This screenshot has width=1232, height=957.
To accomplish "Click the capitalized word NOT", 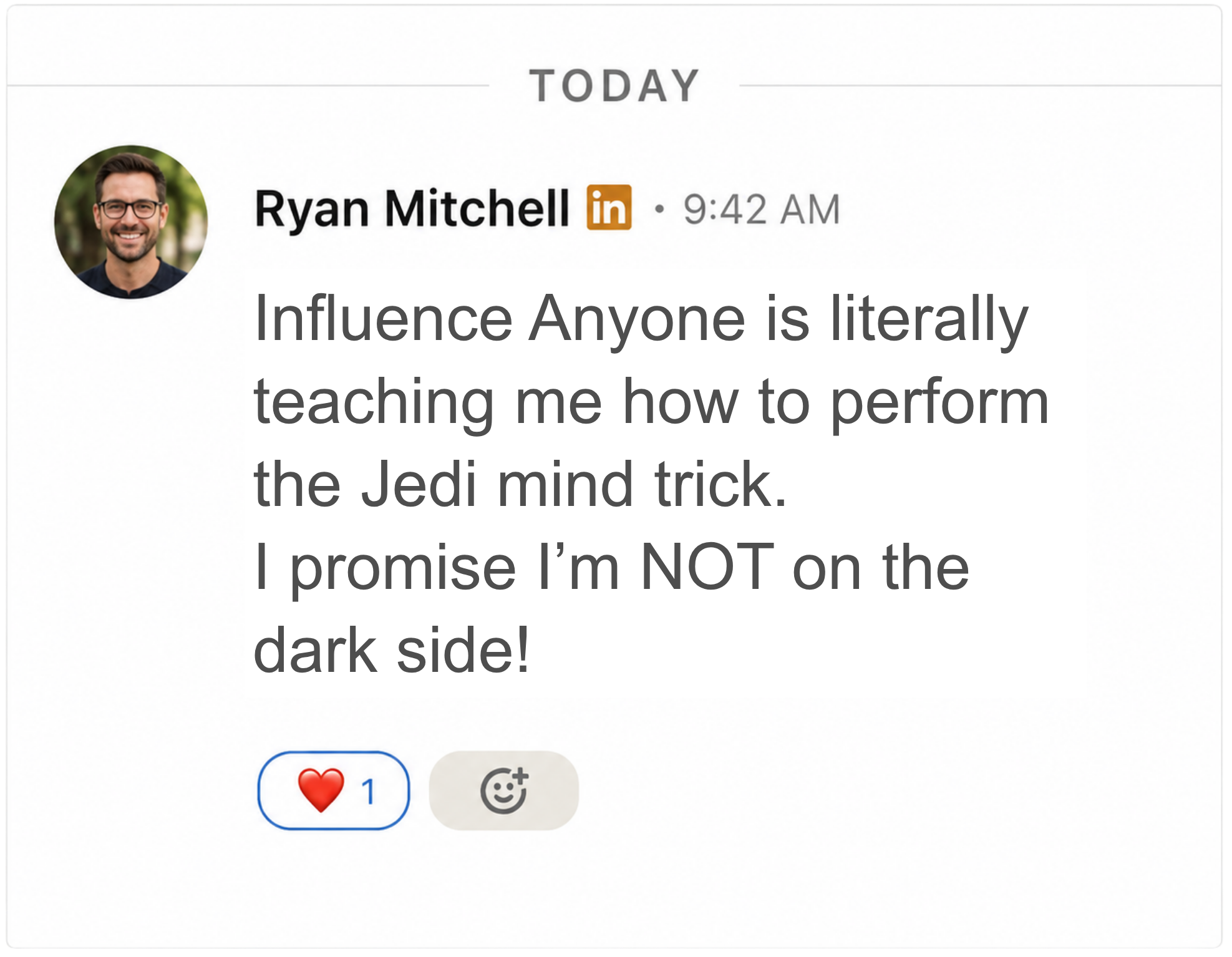I will 707,566.
